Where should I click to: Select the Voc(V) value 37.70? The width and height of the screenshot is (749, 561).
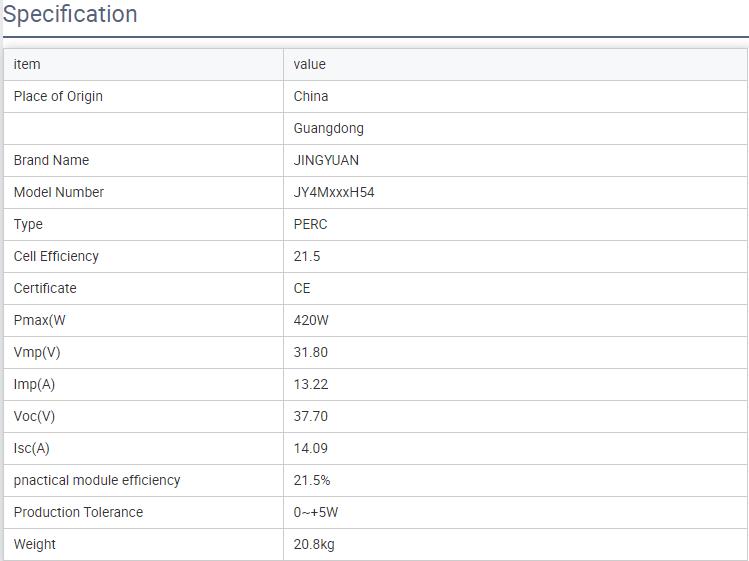tap(311, 416)
